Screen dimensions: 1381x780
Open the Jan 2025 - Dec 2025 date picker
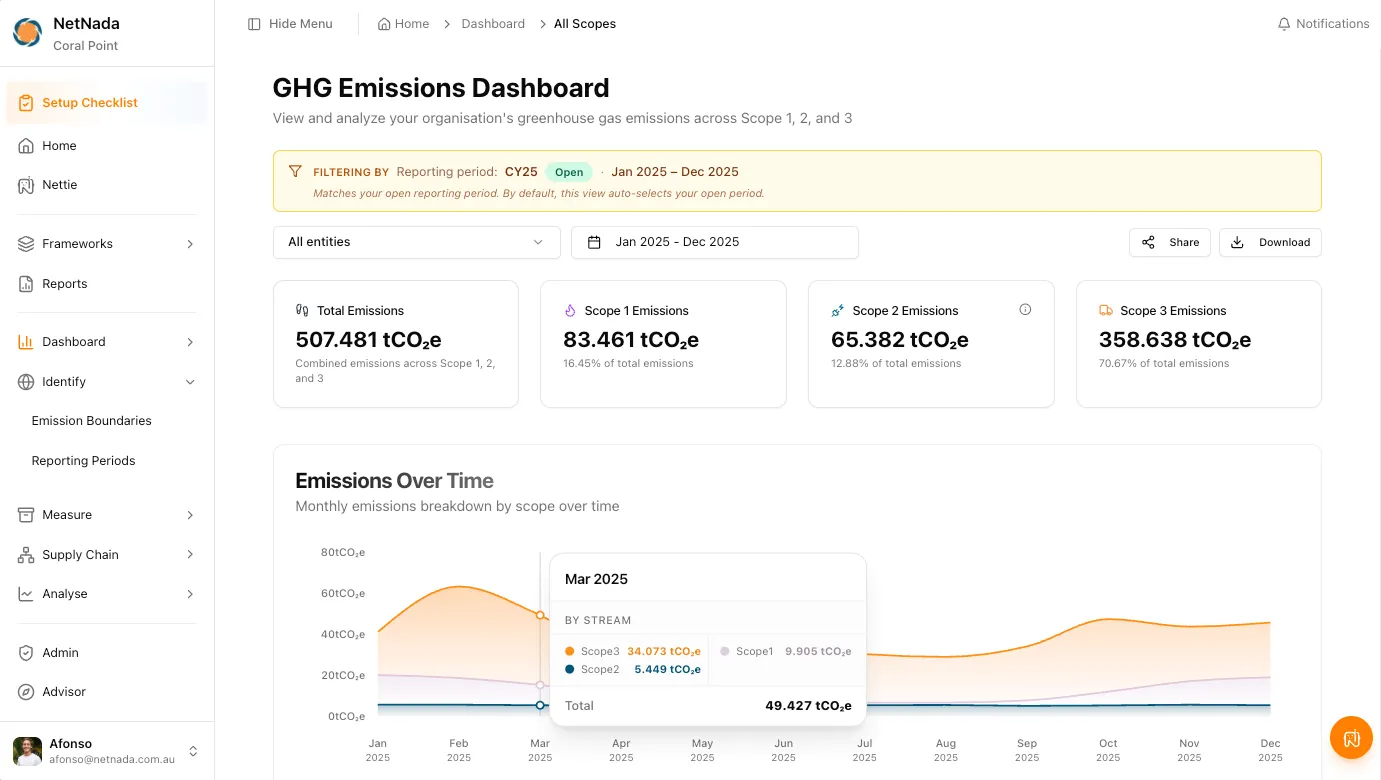tap(715, 242)
